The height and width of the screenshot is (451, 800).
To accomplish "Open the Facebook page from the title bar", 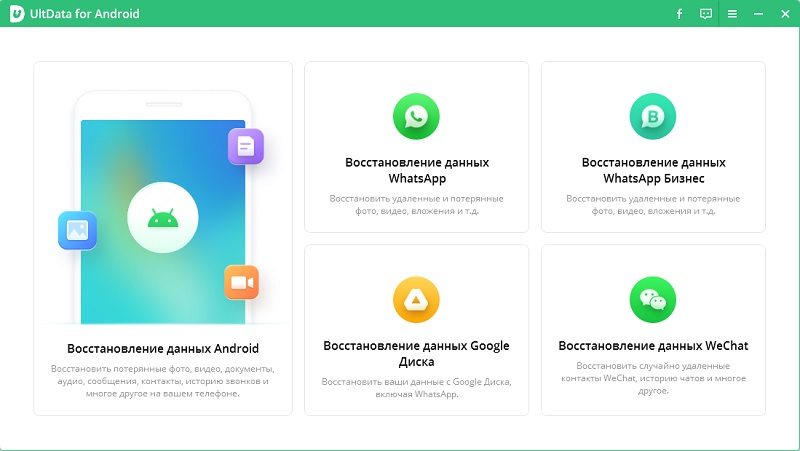I will [x=679, y=14].
